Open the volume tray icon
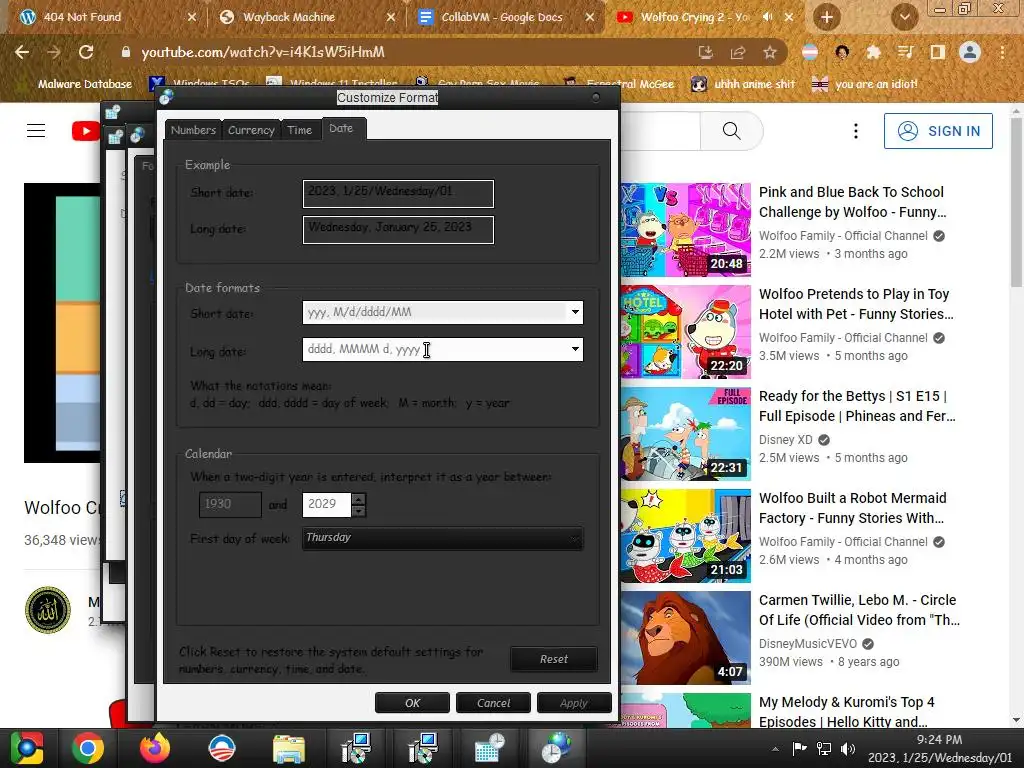1024x768 pixels. point(848,748)
